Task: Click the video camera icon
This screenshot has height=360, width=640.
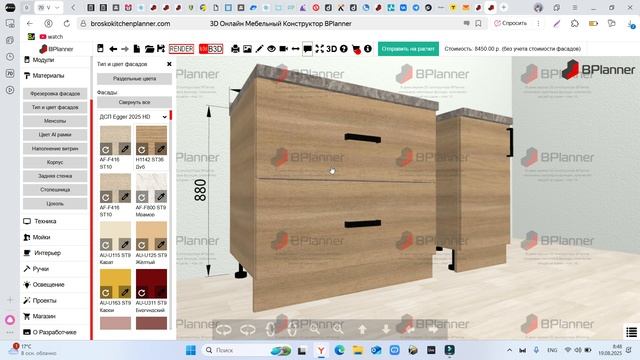Action: tap(283, 49)
